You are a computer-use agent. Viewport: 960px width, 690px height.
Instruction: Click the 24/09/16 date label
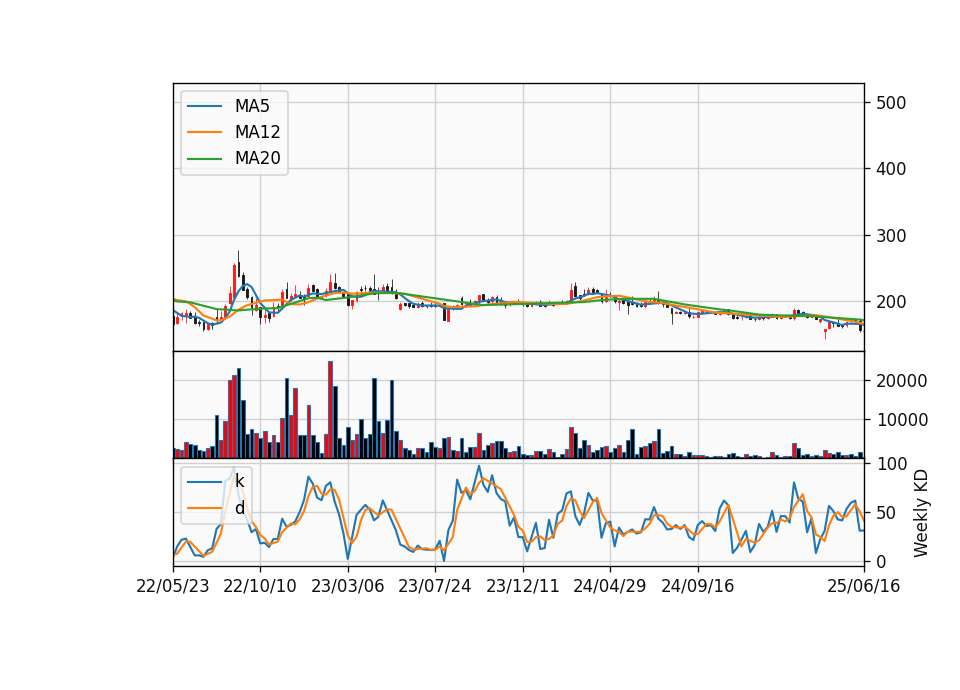(697, 586)
